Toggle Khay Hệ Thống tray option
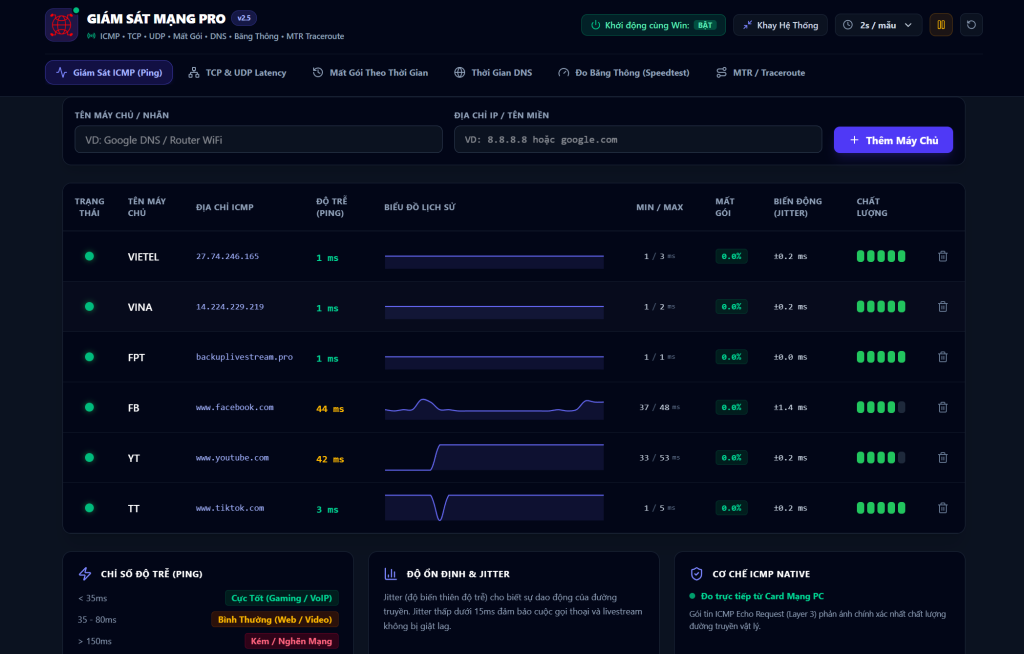The height and width of the screenshot is (654, 1024). pyautogui.click(x=780, y=25)
